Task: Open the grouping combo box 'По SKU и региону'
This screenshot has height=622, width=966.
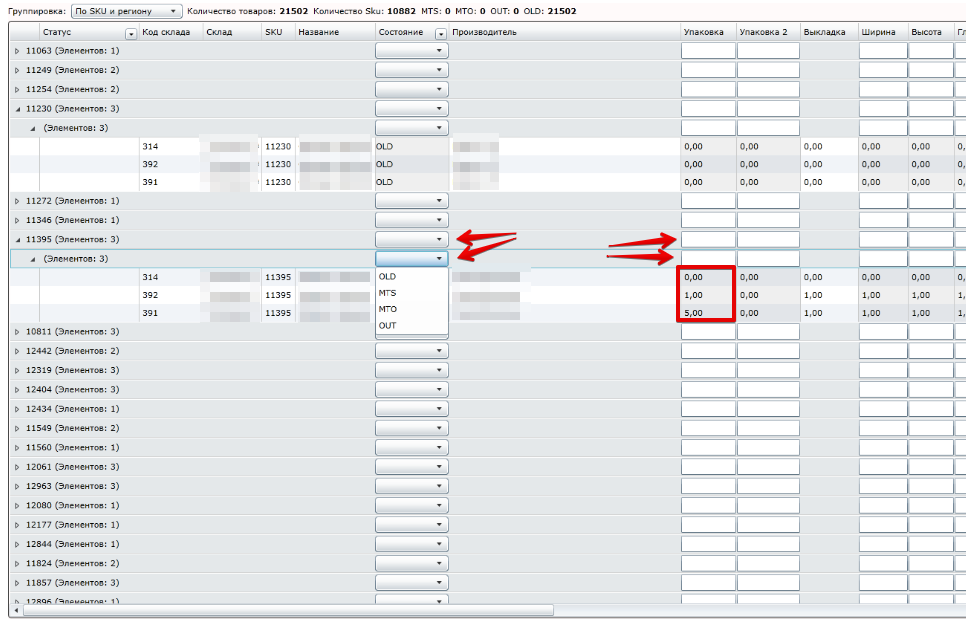Action: 126,11
